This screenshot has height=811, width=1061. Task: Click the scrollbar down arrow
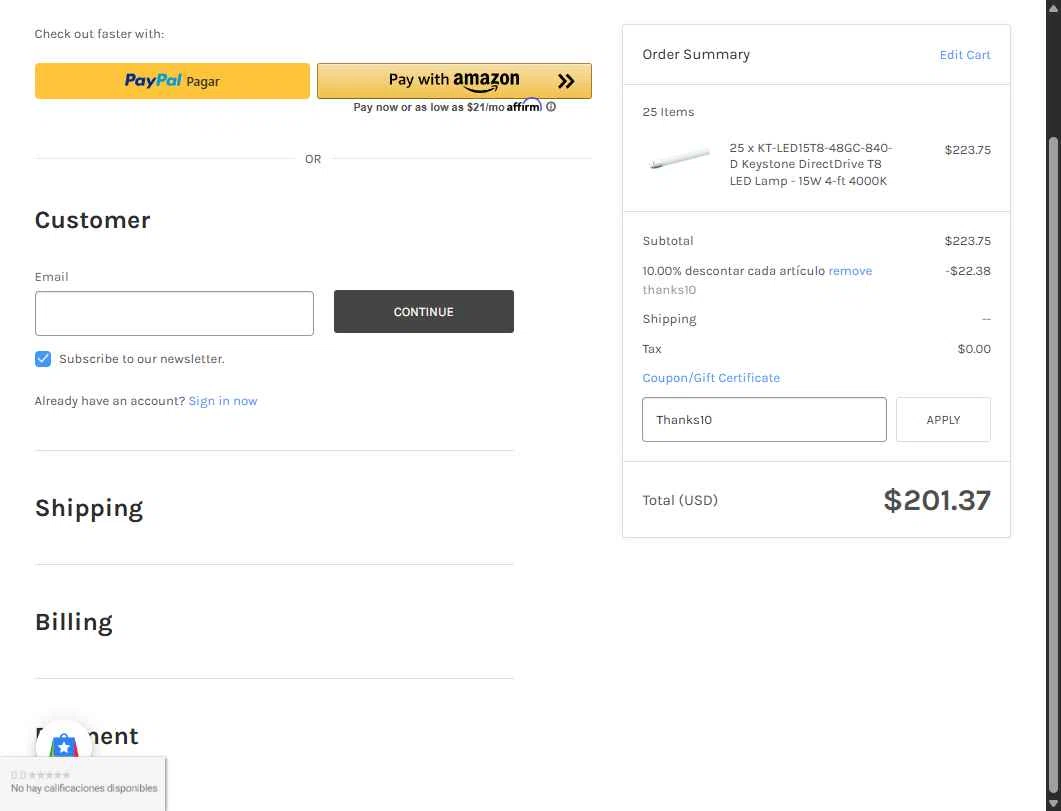point(1053,804)
